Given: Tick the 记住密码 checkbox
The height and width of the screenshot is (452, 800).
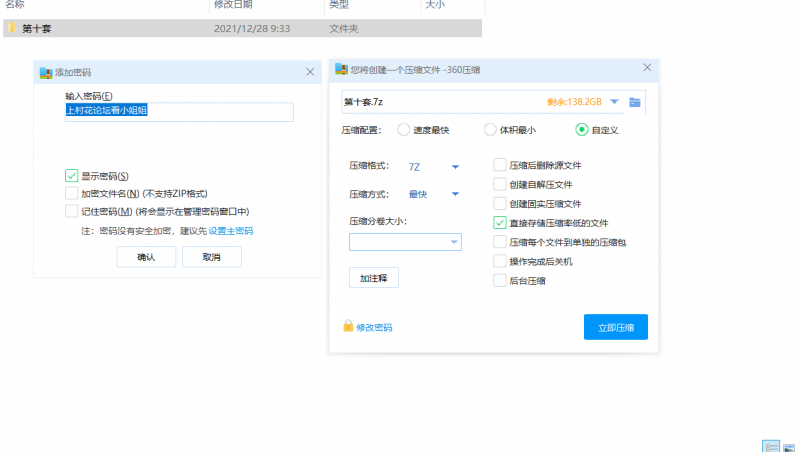Looking at the screenshot, I should pos(71,211).
